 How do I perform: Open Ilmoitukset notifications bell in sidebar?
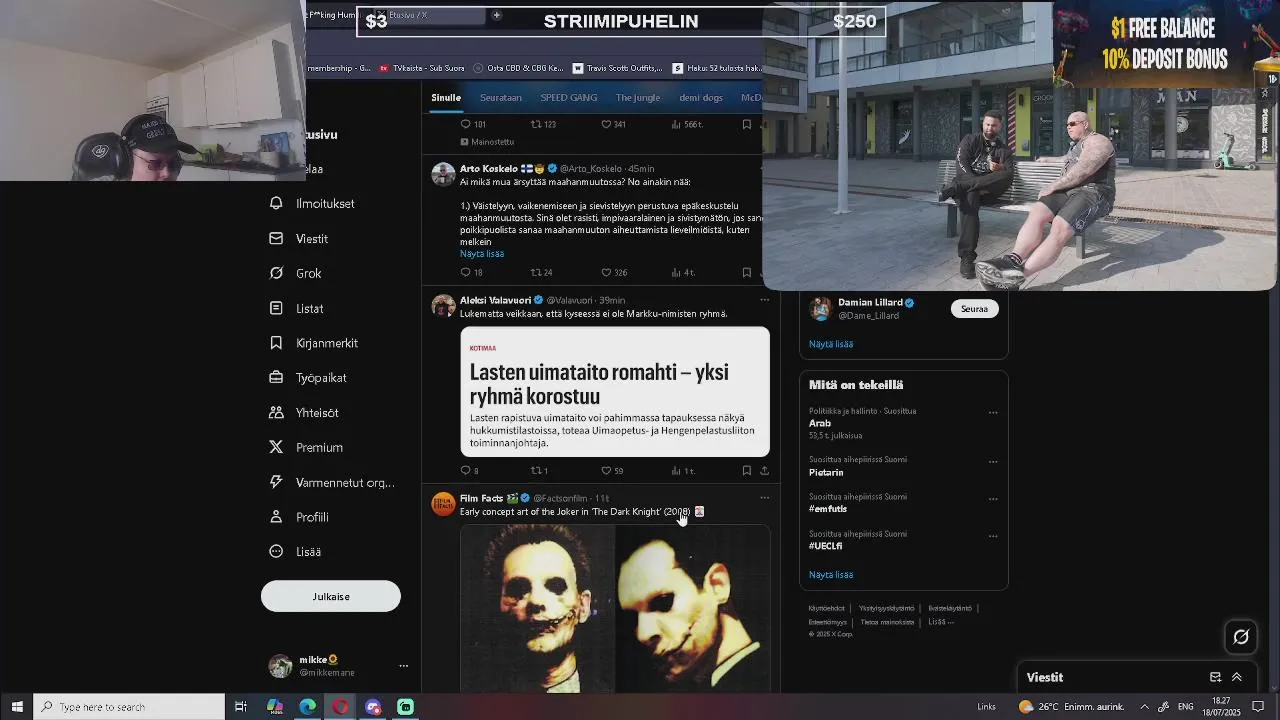[x=276, y=203]
